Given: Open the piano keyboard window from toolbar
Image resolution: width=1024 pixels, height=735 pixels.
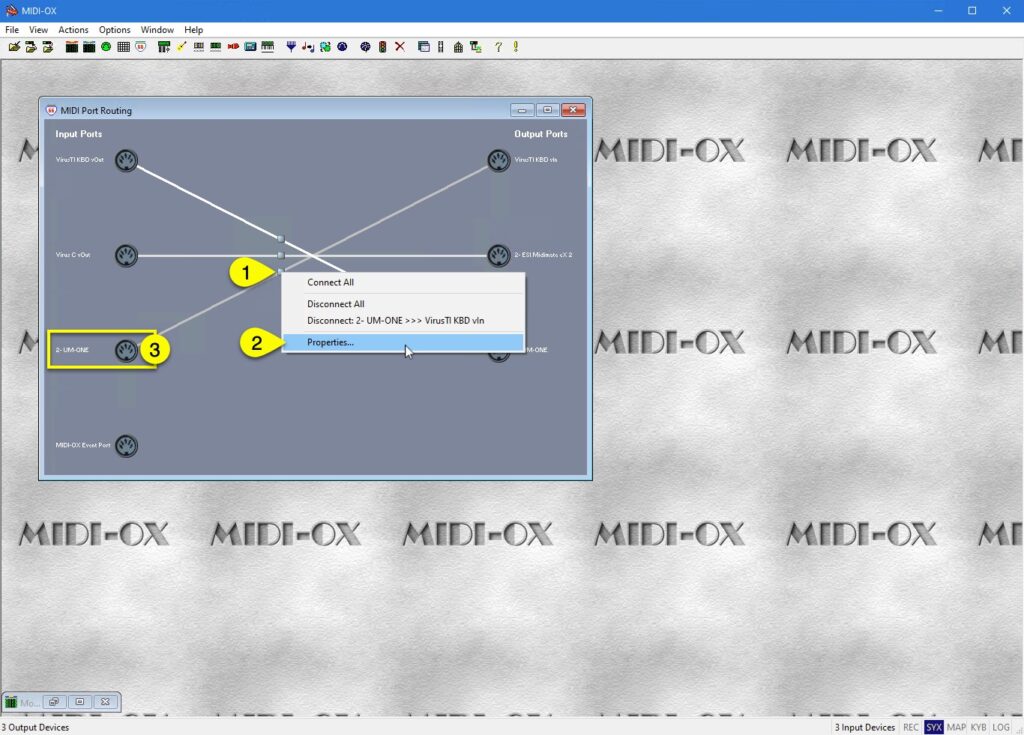Looking at the screenshot, I should tap(267, 46).
